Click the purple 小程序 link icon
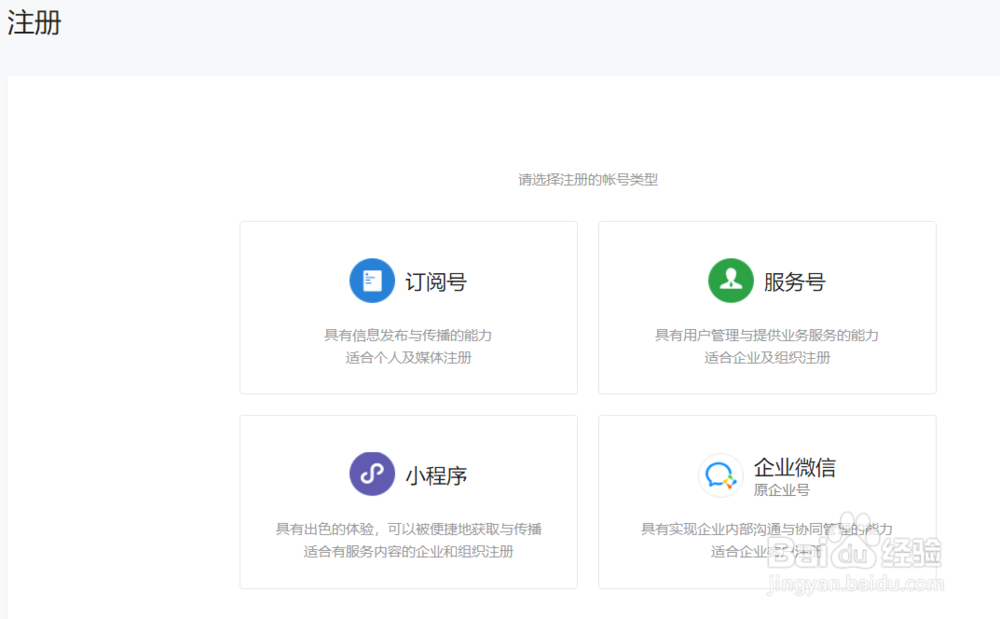The width and height of the screenshot is (1000, 619). point(372,474)
